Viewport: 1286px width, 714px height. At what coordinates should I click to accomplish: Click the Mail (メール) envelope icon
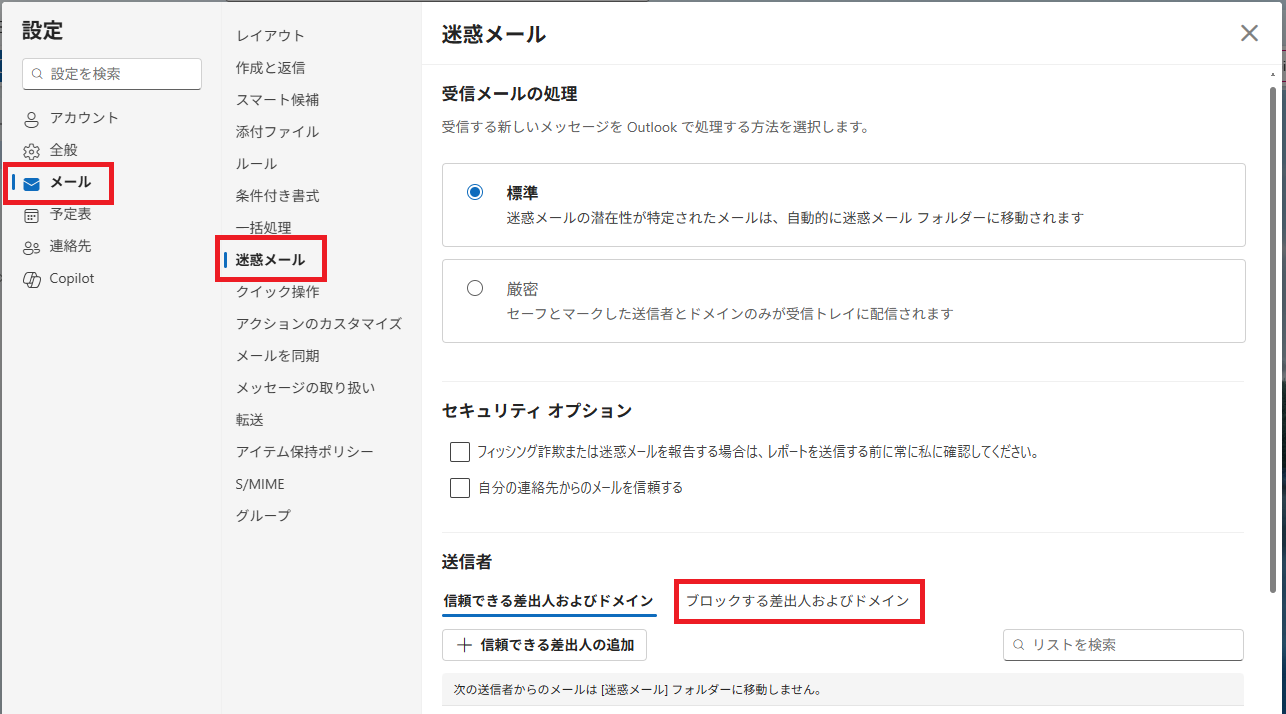pyautogui.click(x=32, y=183)
